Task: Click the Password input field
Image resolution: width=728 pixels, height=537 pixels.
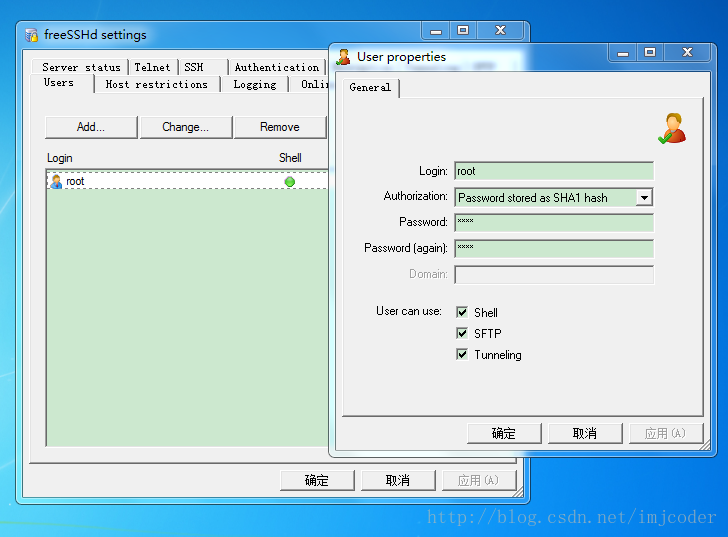Action: (554, 223)
